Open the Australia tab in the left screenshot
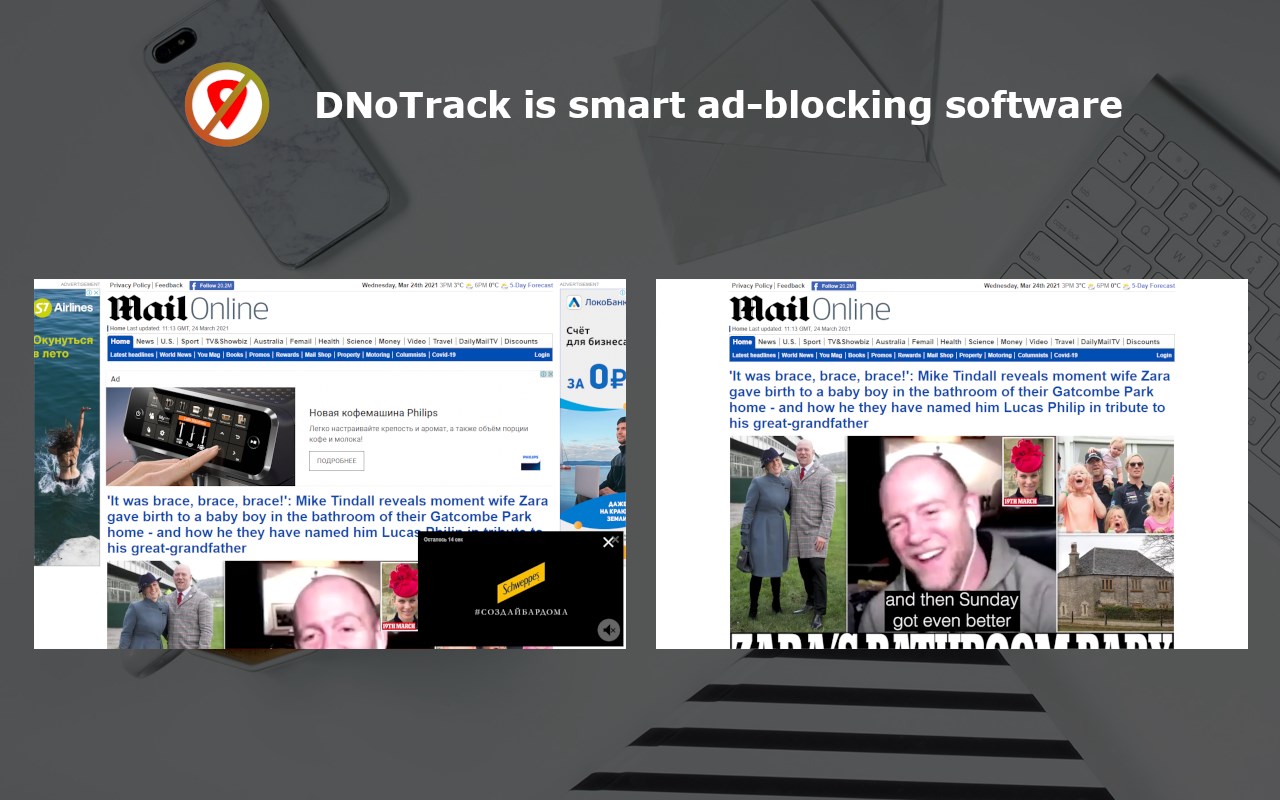This screenshot has width=1280, height=800. 268,341
